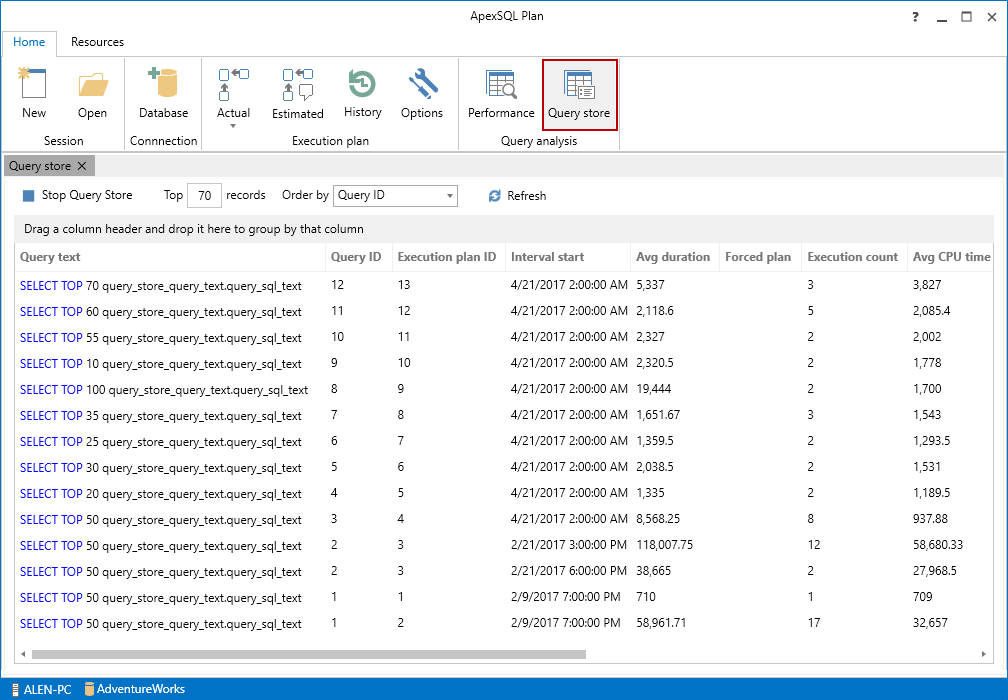Select the Avg duration value 8,568.25

point(658,519)
